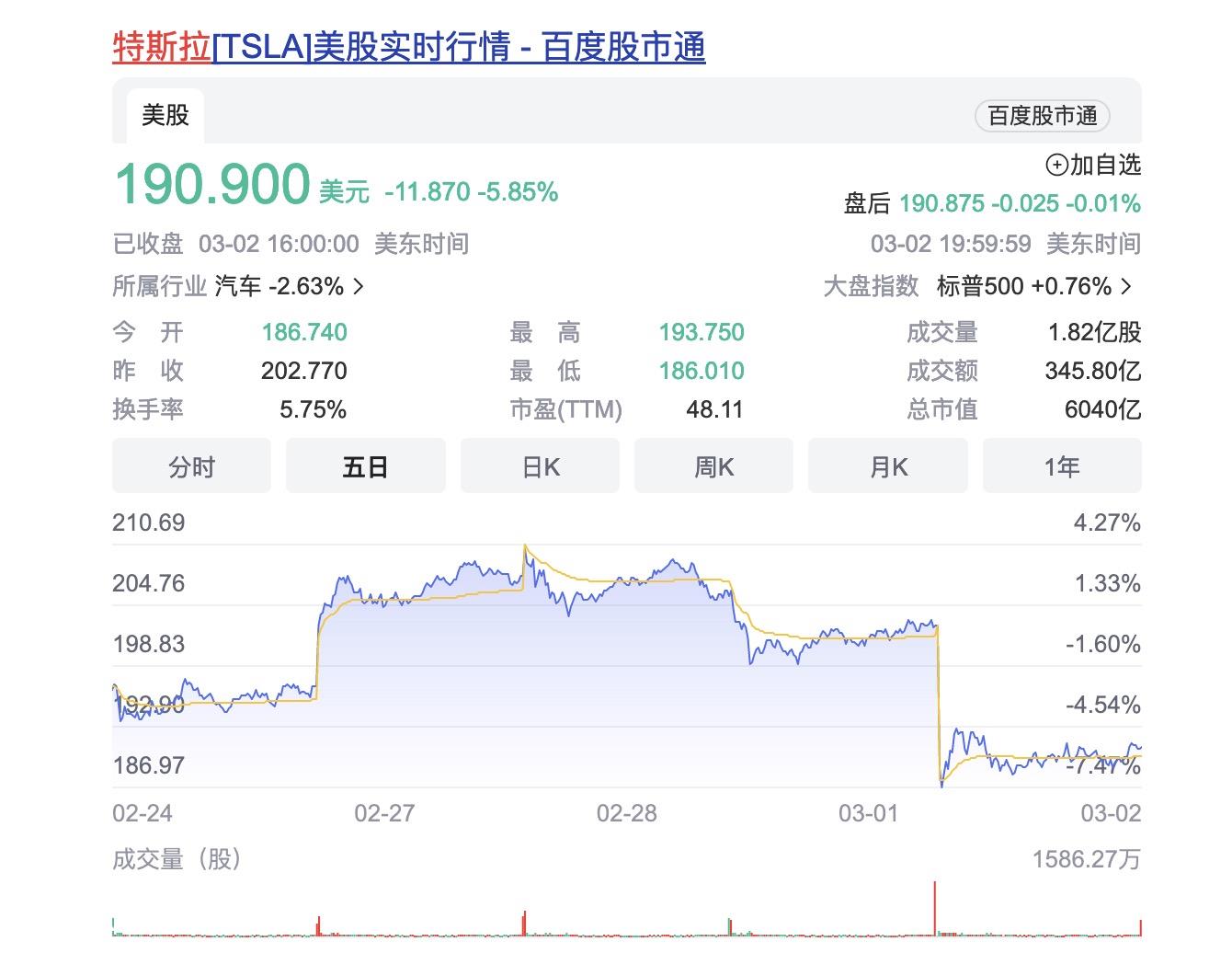1232x953 pixels.
Task: Click the 总市值 value 6040亿
Action: 1103,409
